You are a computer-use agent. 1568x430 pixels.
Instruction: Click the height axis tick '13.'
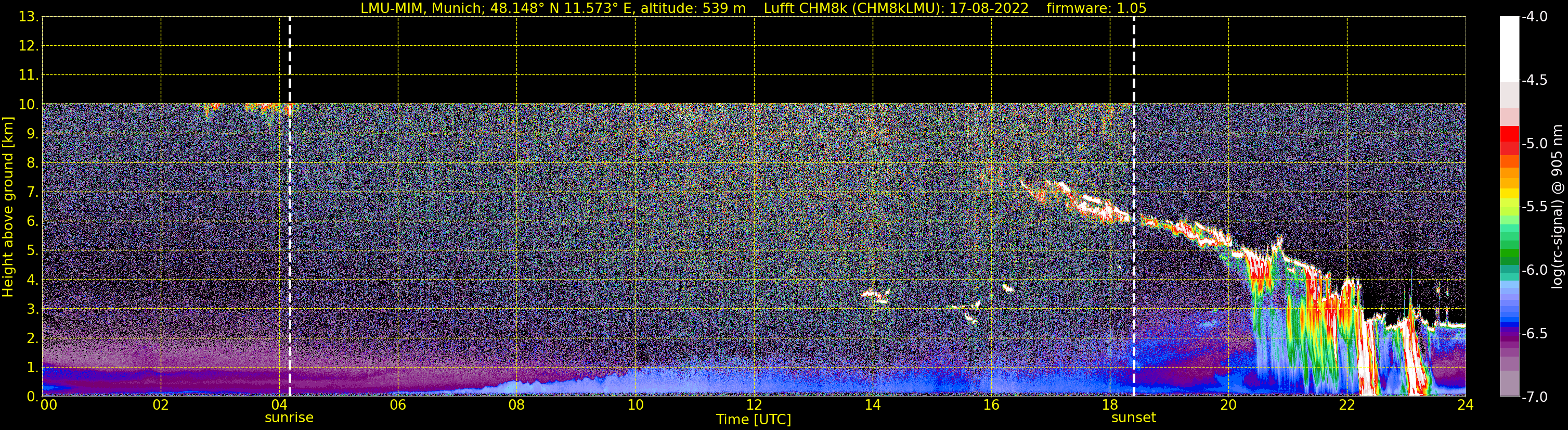[x=29, y=17]
